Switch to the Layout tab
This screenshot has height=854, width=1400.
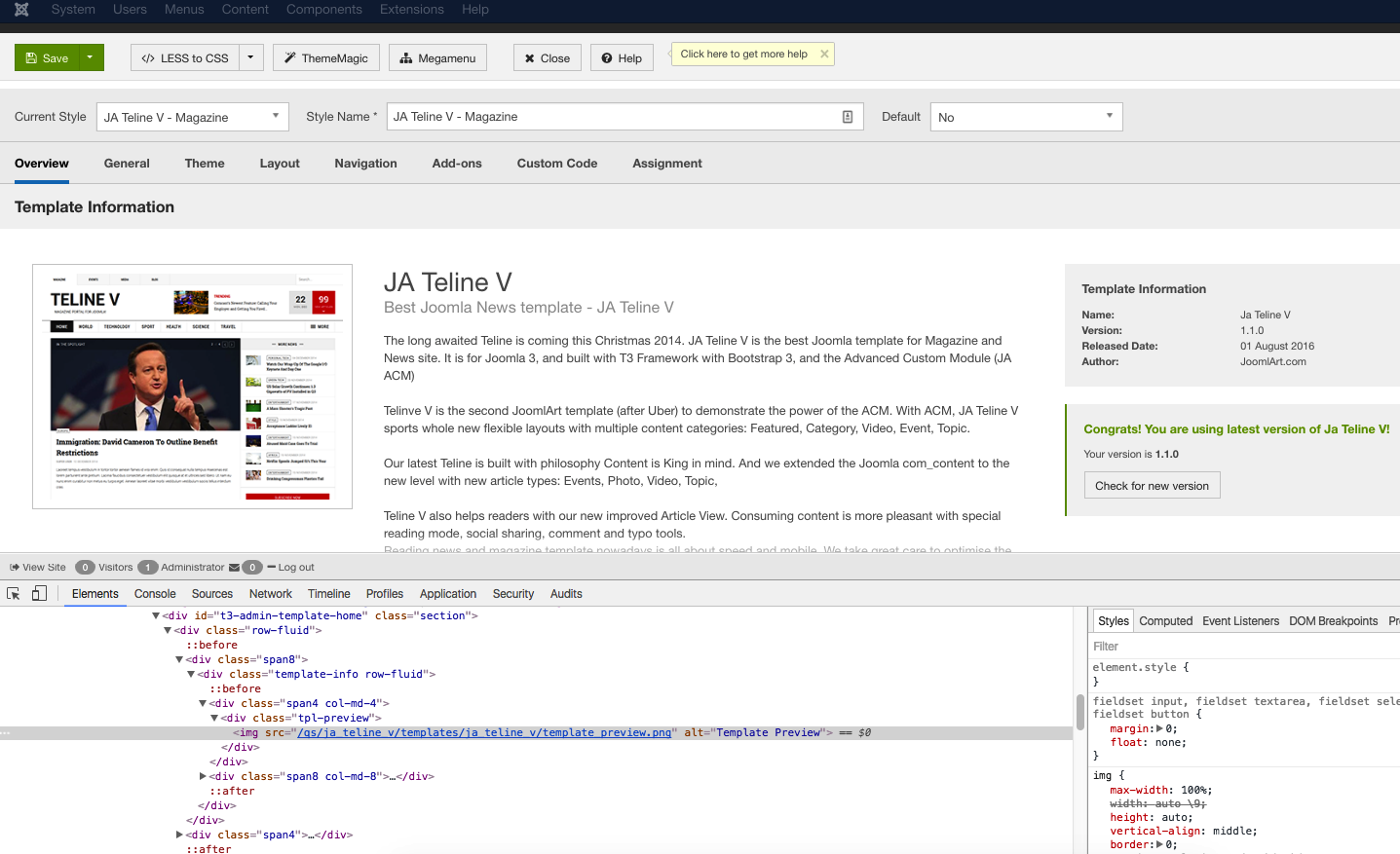280,164
